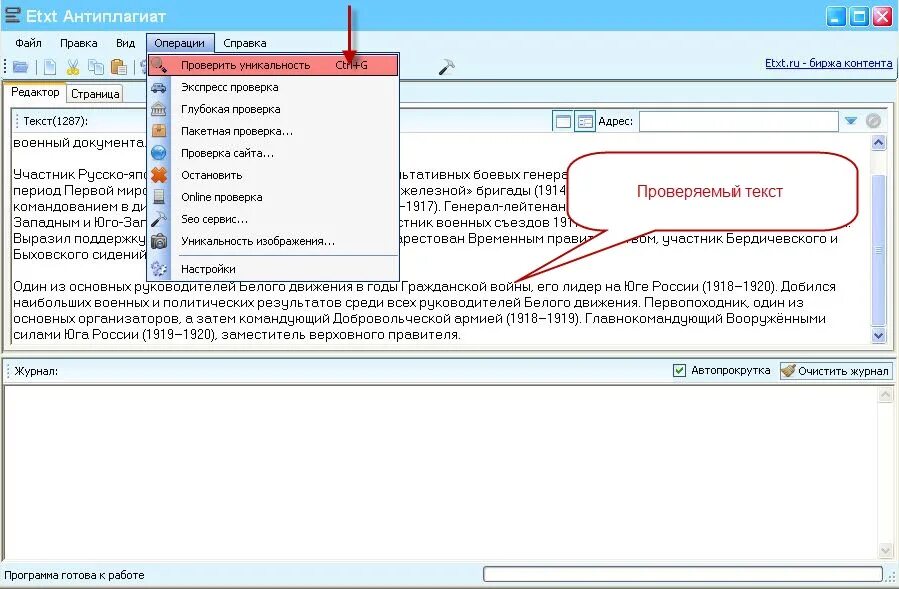This screenshot has height=589, width=899.
Task: Click the new document toolbar icon
Action: click(50, 67)
